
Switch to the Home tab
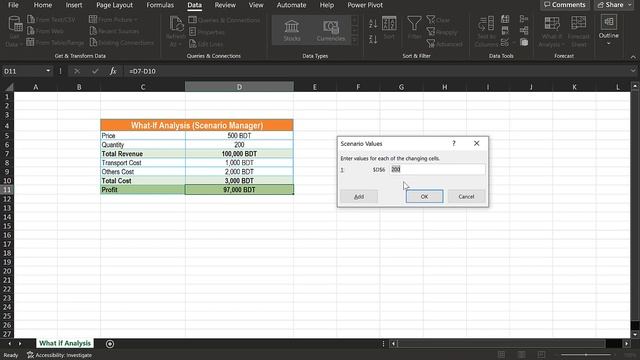click(42, 5)
